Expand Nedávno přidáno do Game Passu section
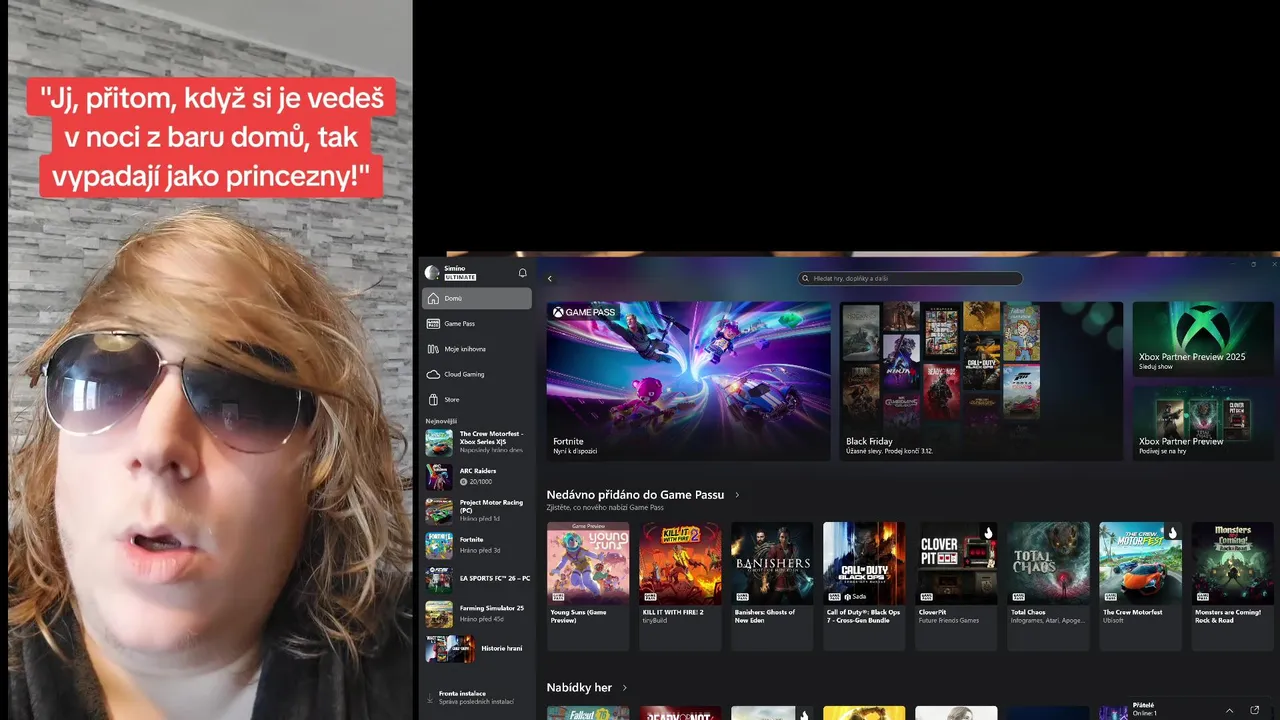 click(x=737, y=495)
